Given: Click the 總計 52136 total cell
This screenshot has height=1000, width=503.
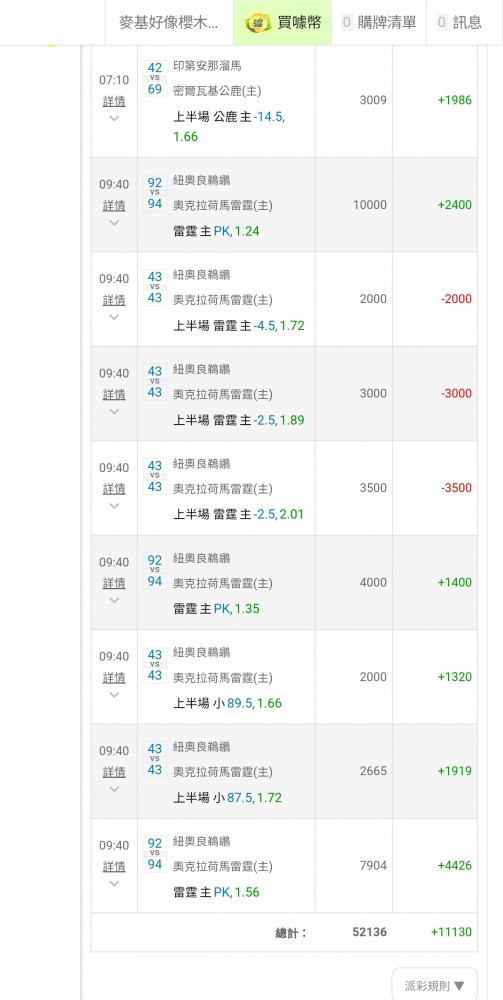Looking at the screenshot, I should coord(370,932).
